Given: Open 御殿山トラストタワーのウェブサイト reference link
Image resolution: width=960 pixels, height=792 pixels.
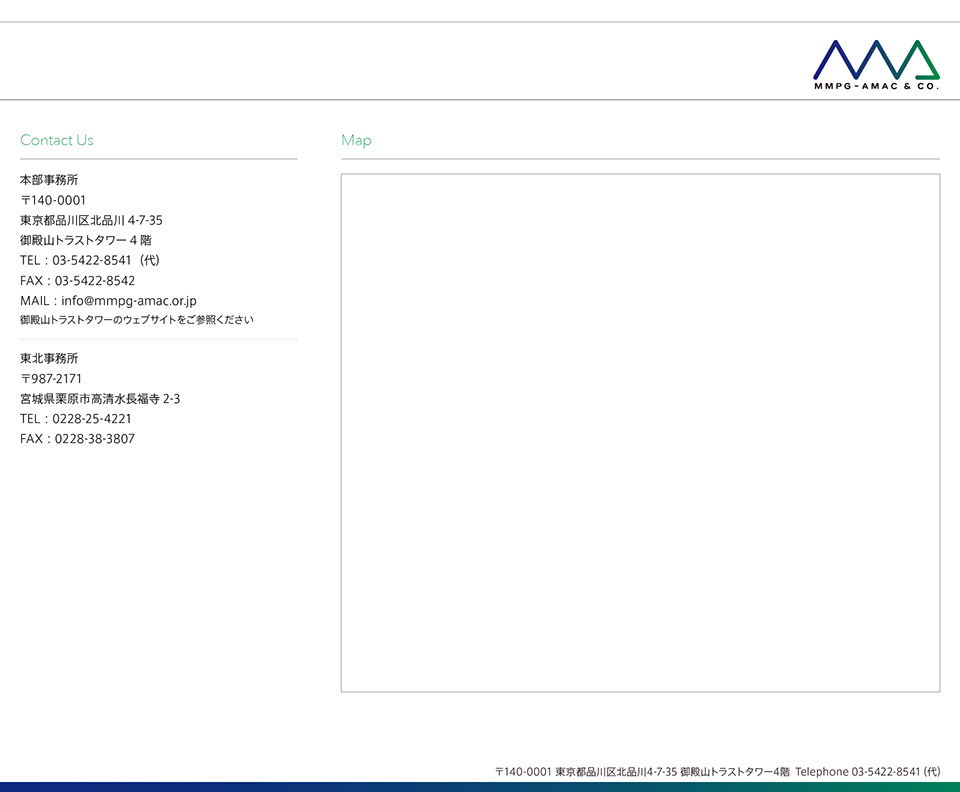Looking at the screenshot, I should coord(137,319).
